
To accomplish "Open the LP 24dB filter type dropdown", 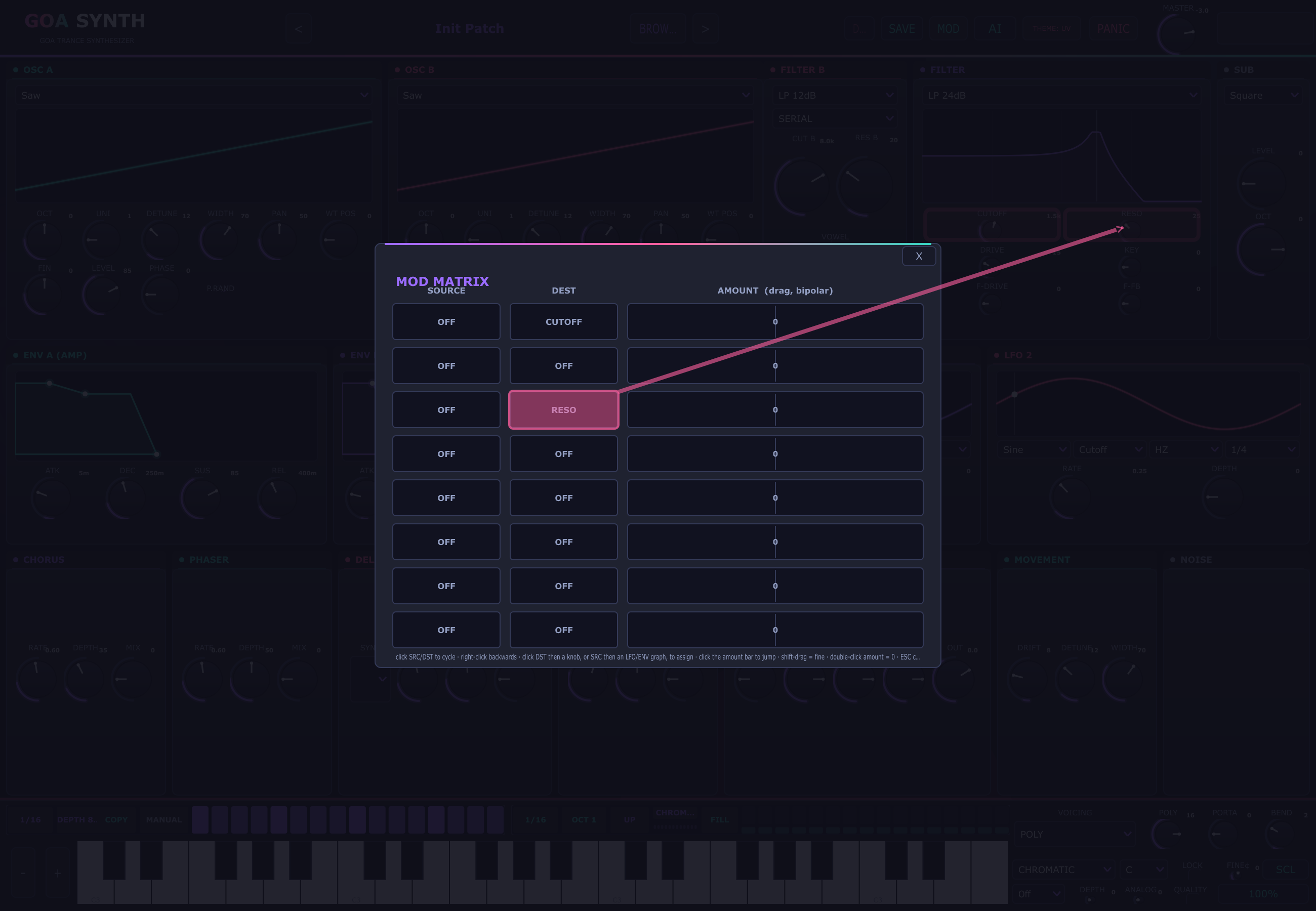I will (x=1061, y=95).
